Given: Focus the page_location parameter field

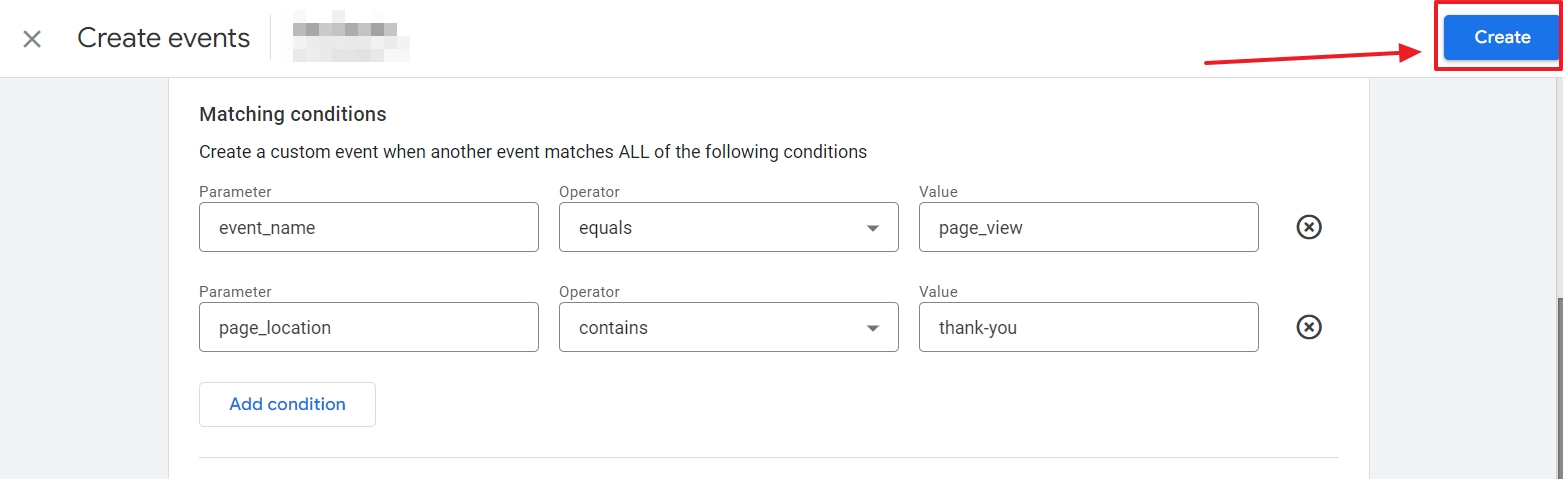Looking at the screenshot, I should click(369, 327).
